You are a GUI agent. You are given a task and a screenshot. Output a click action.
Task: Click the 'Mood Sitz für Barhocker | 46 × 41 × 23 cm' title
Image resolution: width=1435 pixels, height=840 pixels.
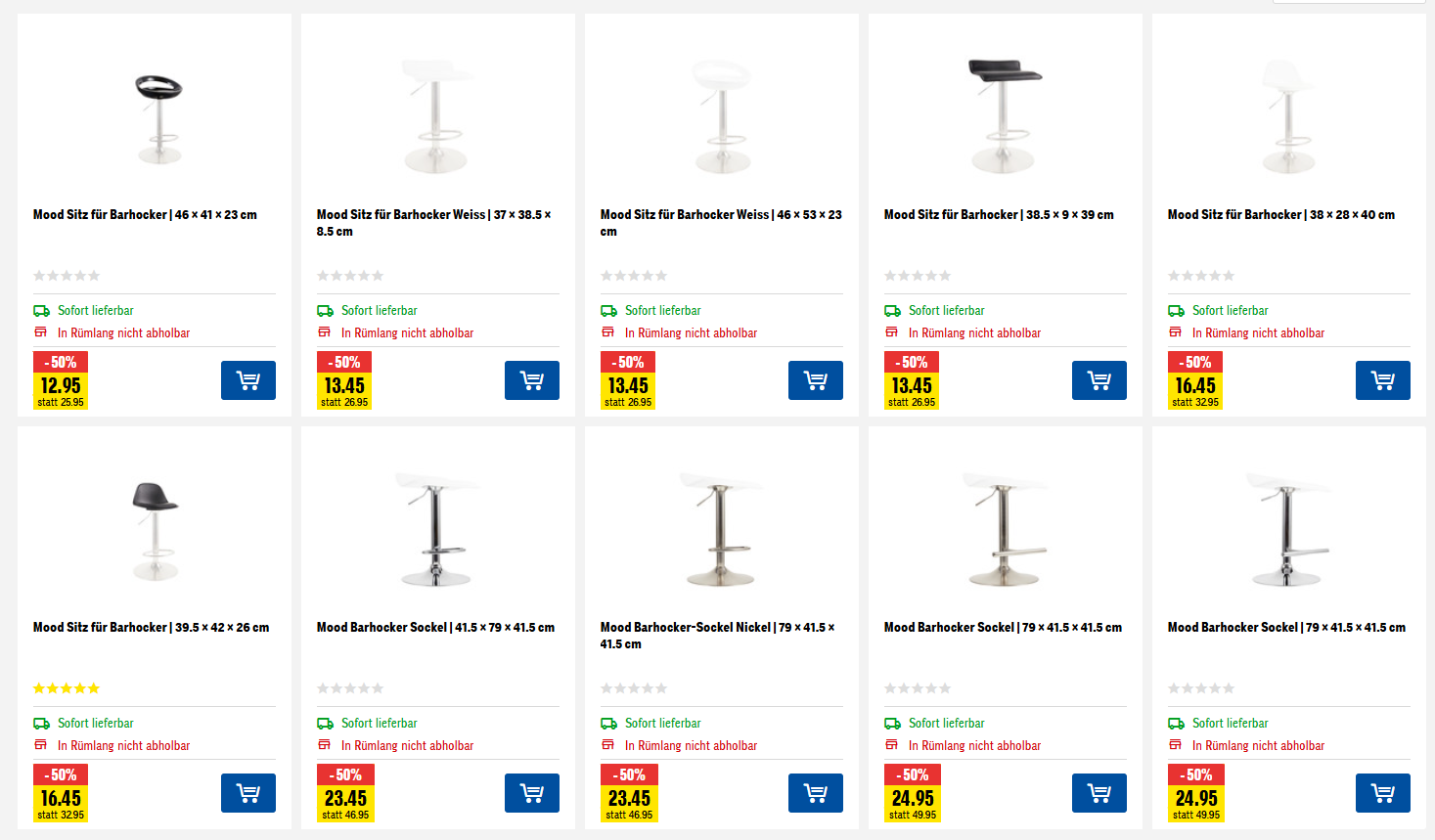click(145, 215)
